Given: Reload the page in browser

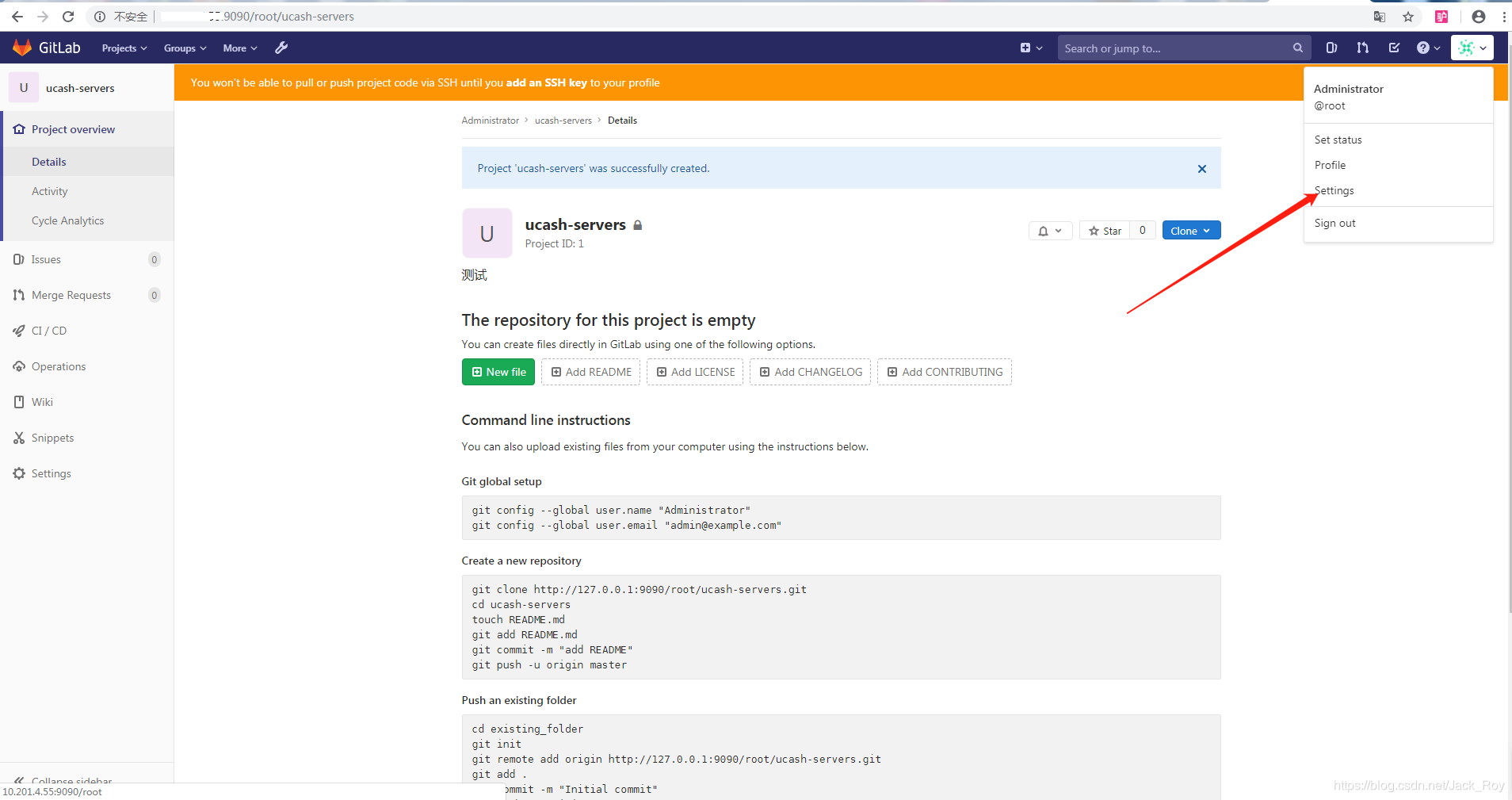Looking at the screenshot, I should tap(68, 16).
